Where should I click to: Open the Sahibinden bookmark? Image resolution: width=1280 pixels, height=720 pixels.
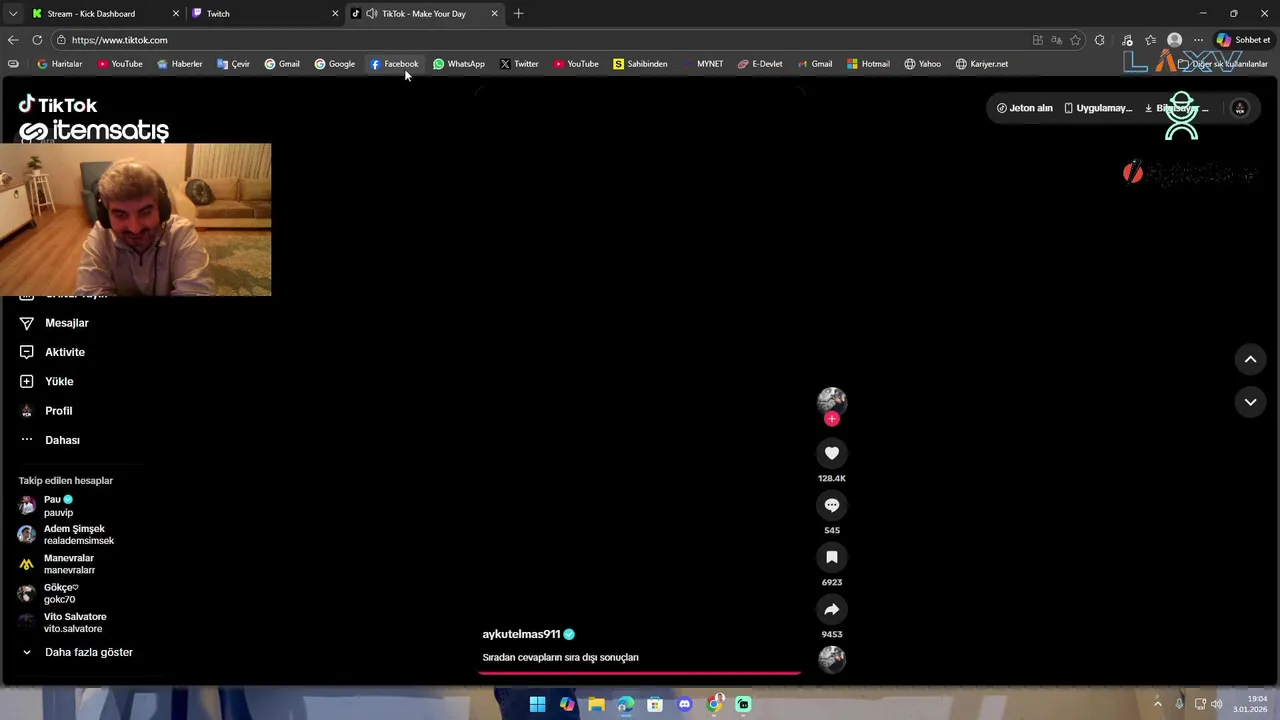tap(640, 64)
